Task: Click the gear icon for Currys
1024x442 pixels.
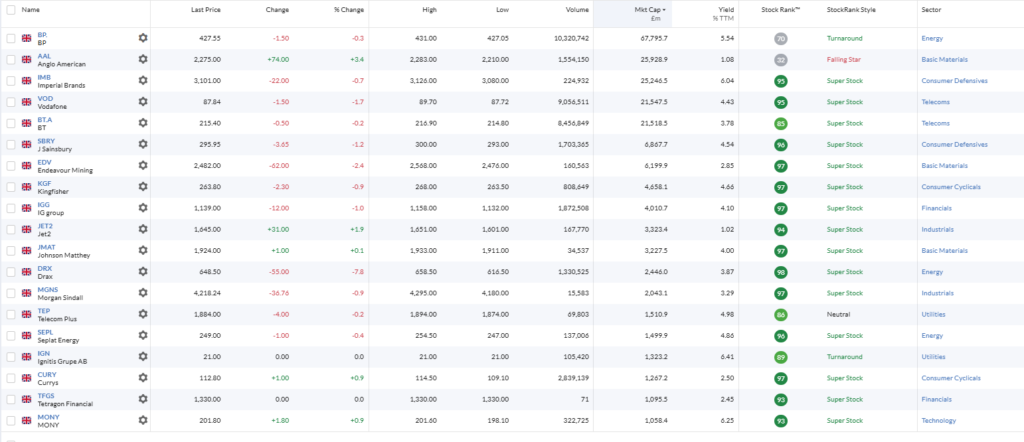Action: coord(143,377)
